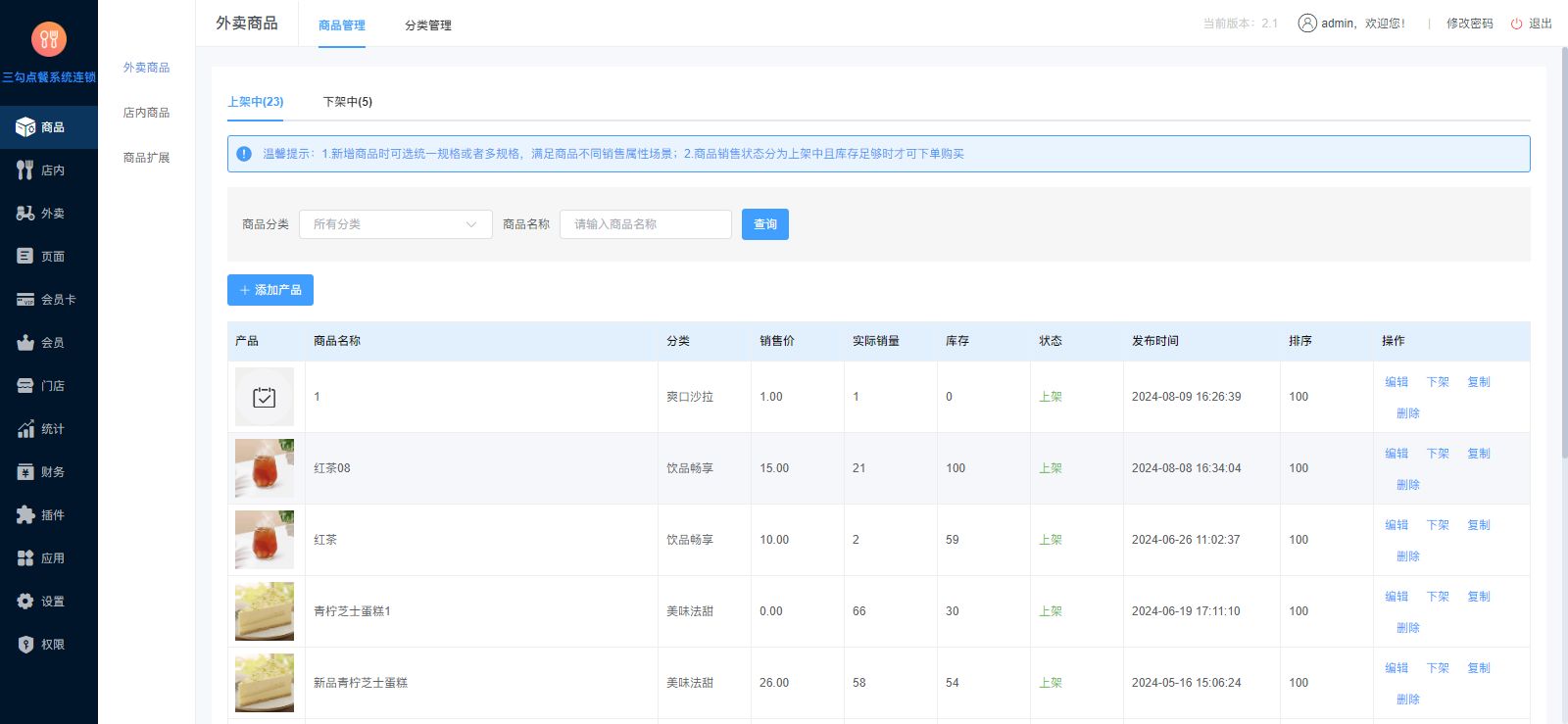Click the 三勾点餐系统连锁 brand text

pos(49,77)
